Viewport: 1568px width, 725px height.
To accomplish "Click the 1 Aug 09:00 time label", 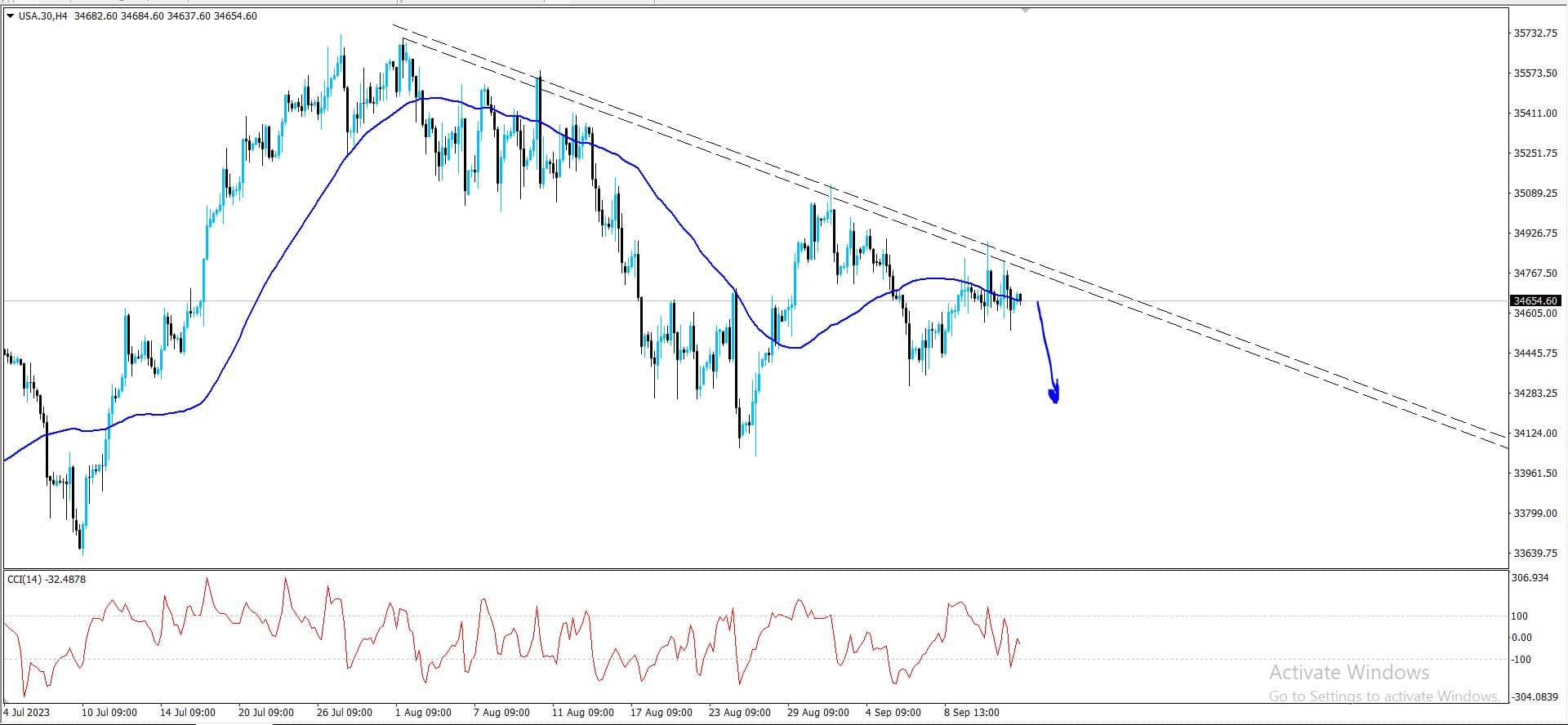I will [423, 713].
